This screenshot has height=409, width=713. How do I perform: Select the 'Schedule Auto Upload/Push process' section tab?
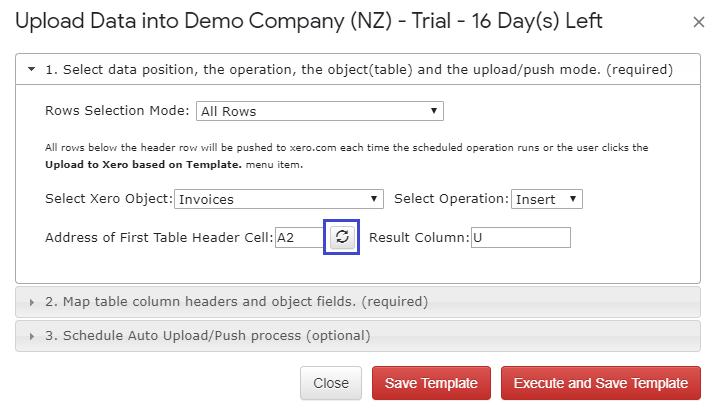point(358,336)
